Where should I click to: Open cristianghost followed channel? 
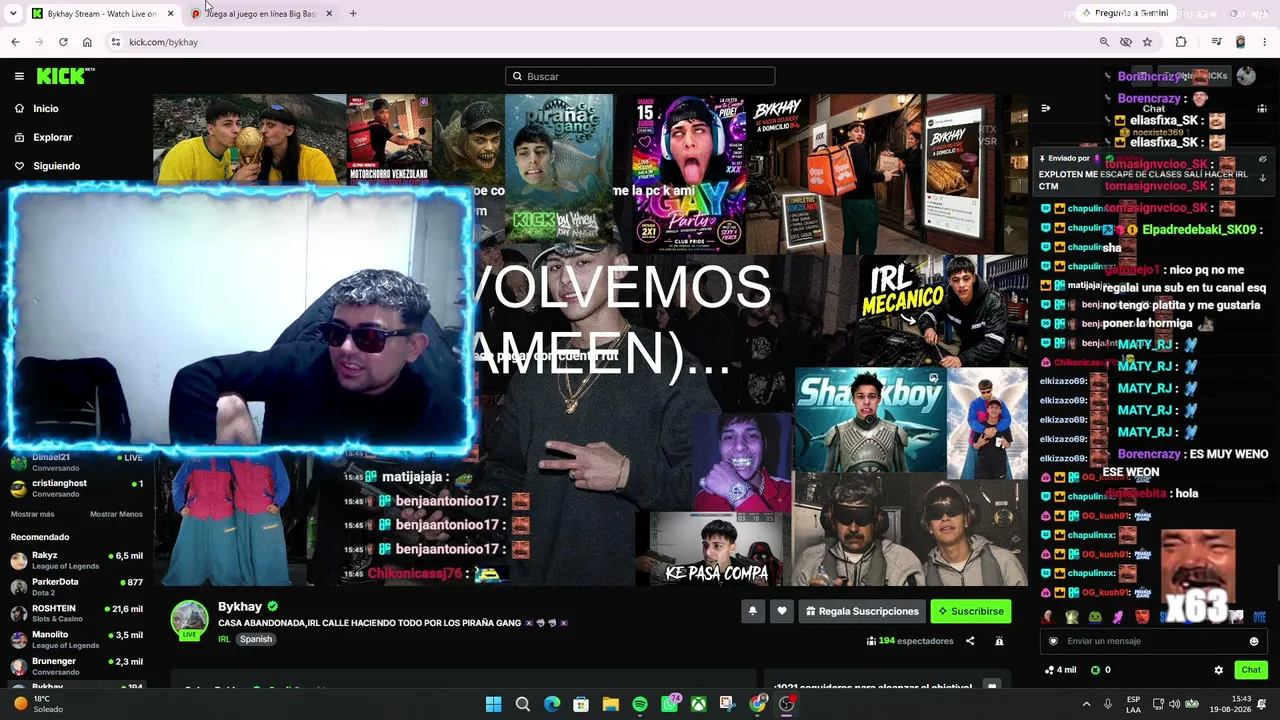[x=76, y=488]
